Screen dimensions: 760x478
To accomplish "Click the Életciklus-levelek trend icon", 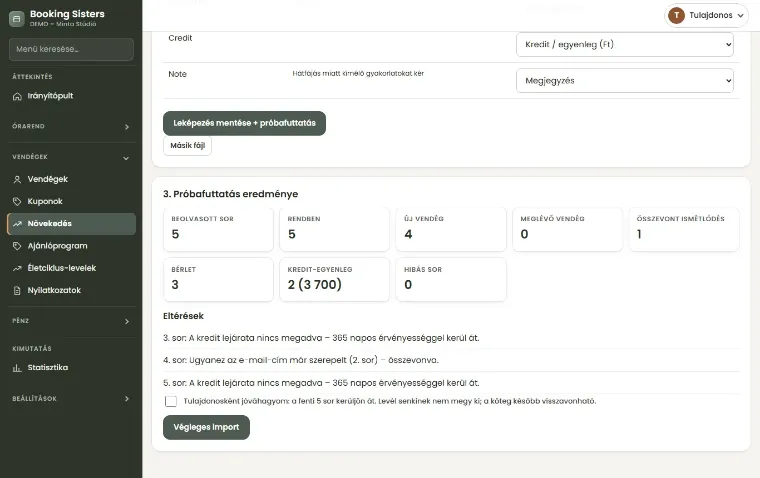I will [17, 268].
